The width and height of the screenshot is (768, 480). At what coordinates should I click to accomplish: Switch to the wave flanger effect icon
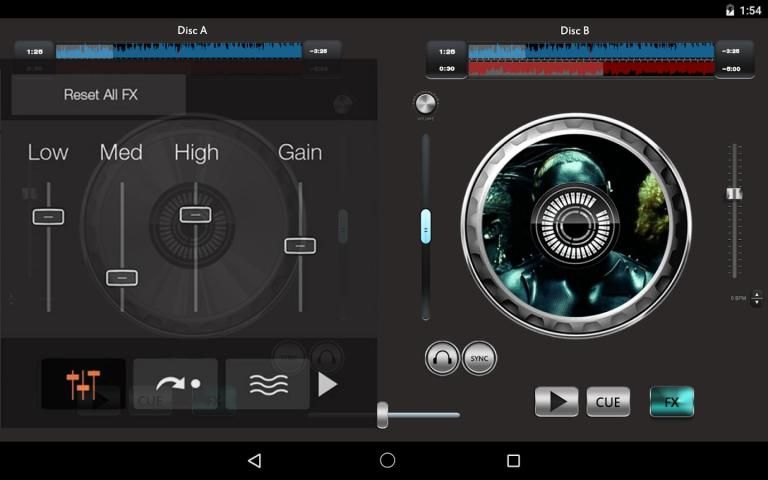(x=267, y=384)
